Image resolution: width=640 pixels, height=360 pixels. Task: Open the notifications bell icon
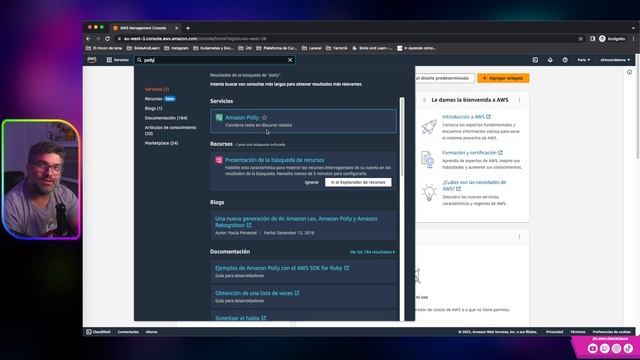tap(550, 60)
